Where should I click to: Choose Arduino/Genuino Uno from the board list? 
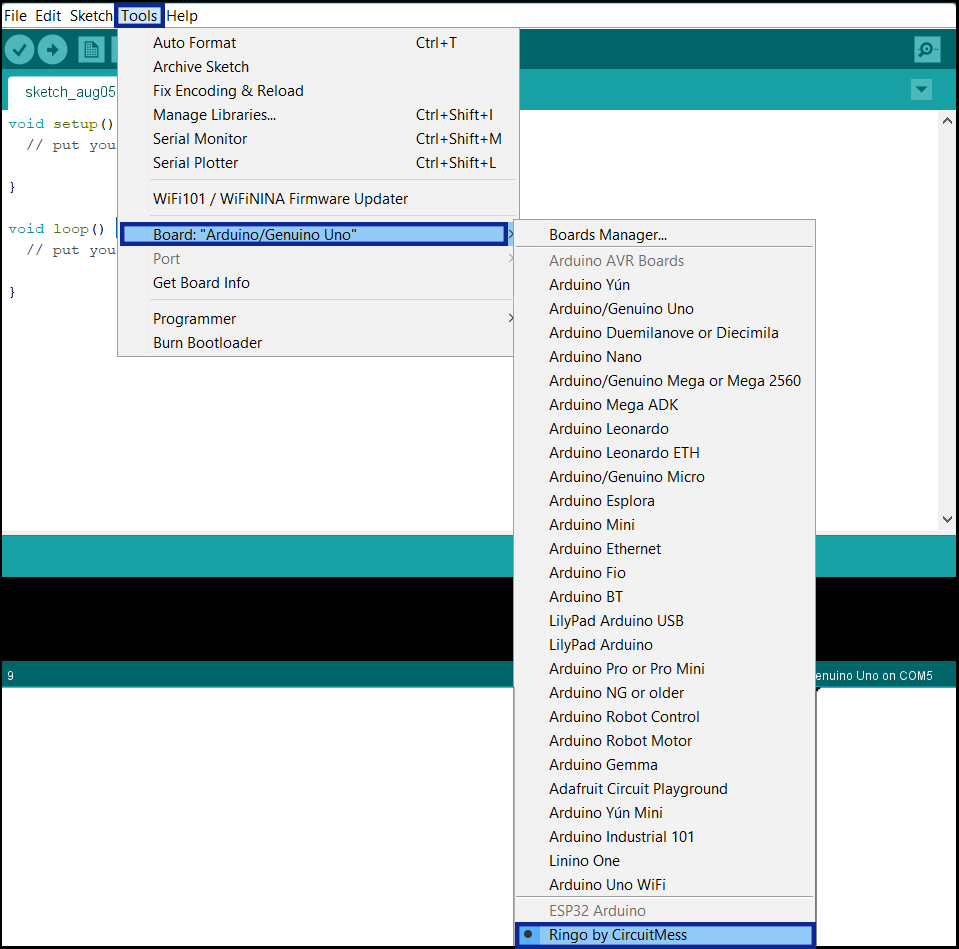[x=621, y=309]
